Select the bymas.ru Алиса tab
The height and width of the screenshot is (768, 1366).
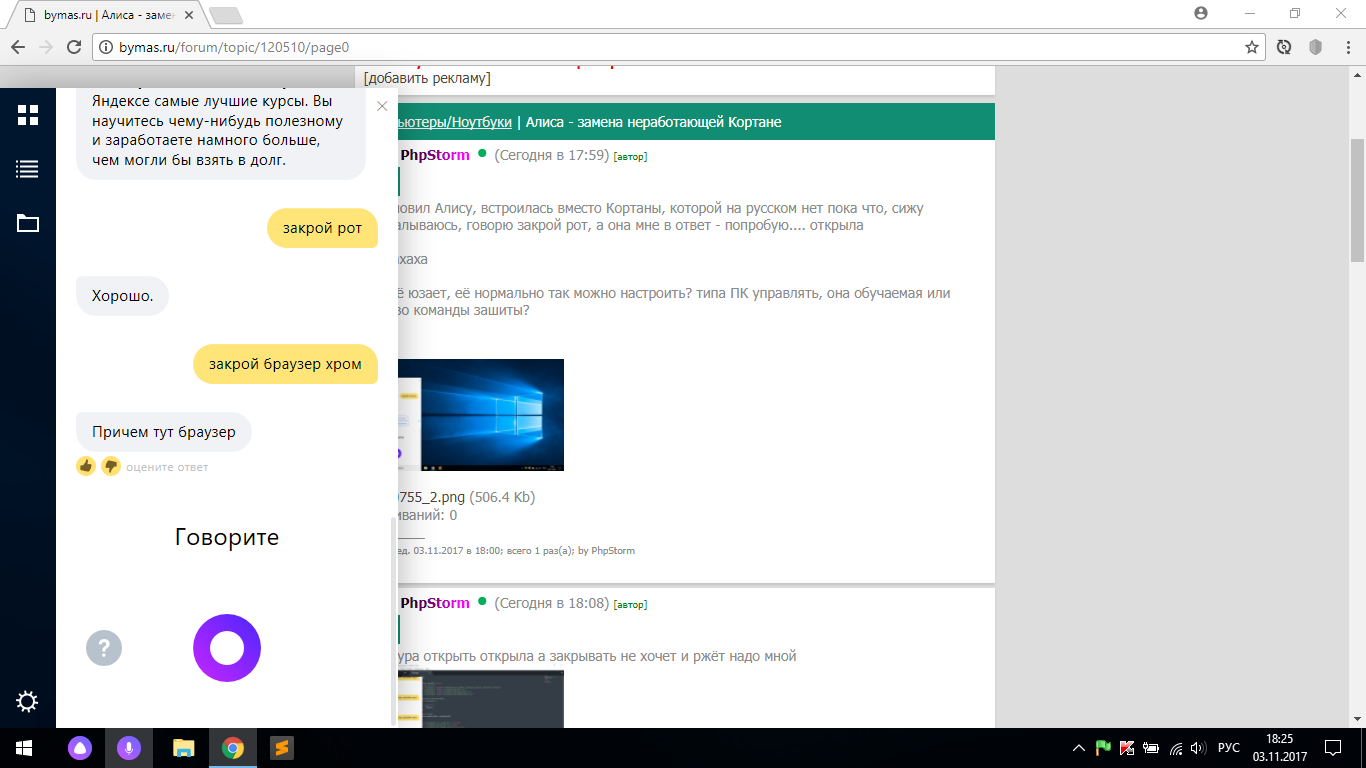pyautogui.click(x=106, y=16)
